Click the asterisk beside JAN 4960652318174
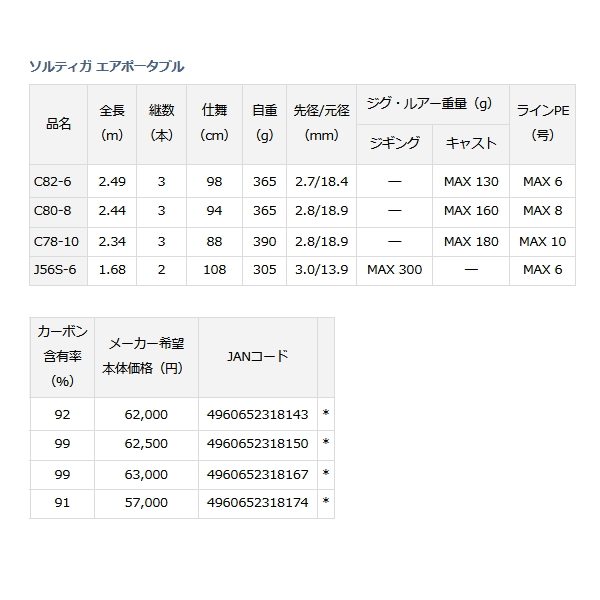Screen dimensions: 600x600 pyautogui.click(x=326, y=501)
